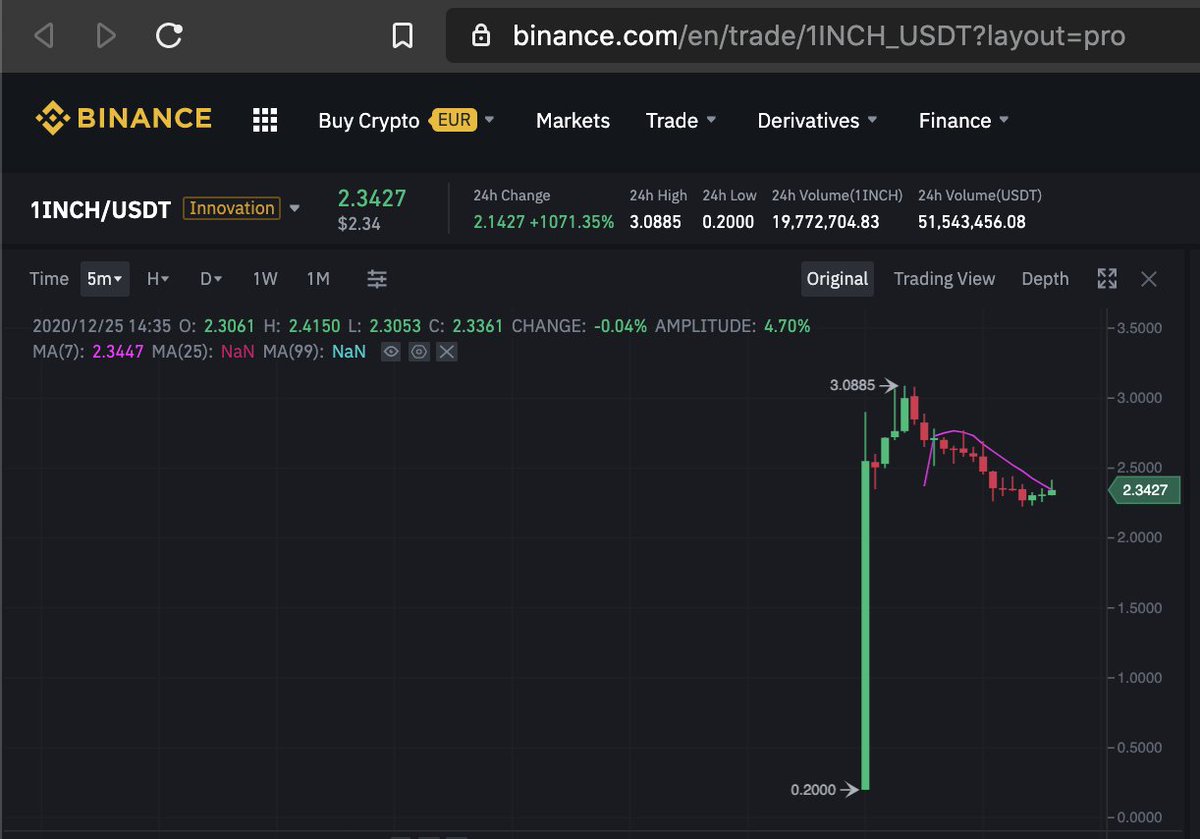Screen dimensions: 1200x839
Task: Bookmark this page with the bookmark icon
Action: 402,37
